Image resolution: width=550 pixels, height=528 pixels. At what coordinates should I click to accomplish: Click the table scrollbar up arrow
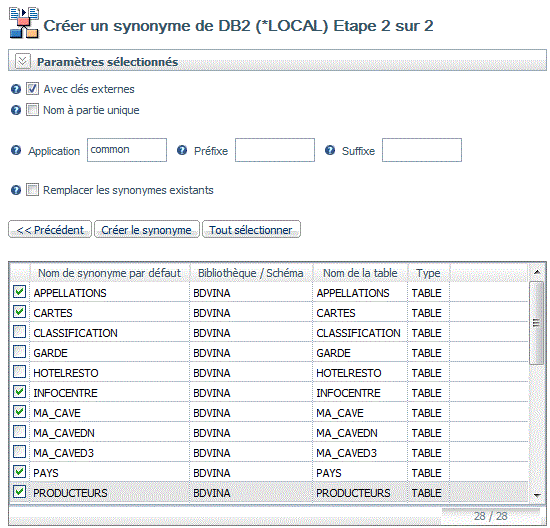click(537, 272)
